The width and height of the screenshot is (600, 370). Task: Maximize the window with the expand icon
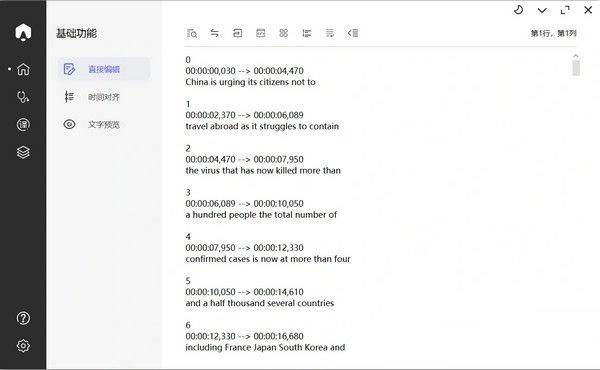coord(565,10)
